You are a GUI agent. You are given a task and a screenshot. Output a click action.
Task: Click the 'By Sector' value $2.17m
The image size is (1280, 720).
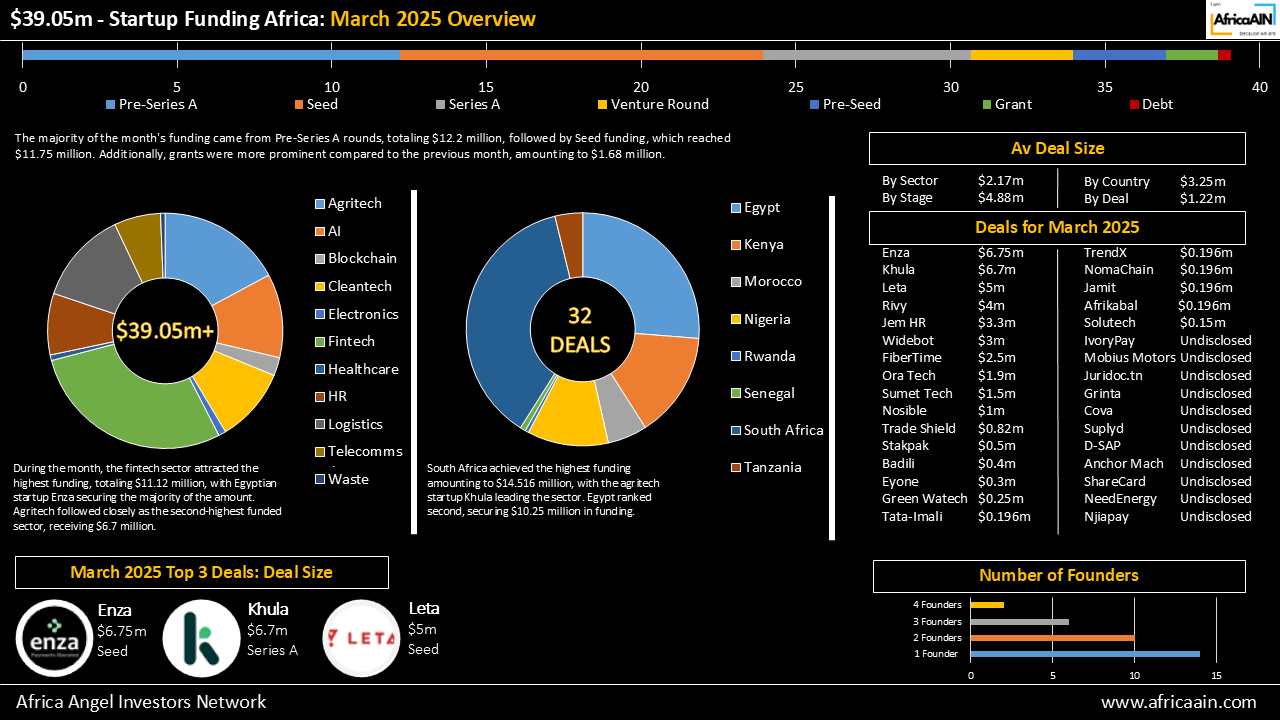(x=1001, y=181)
